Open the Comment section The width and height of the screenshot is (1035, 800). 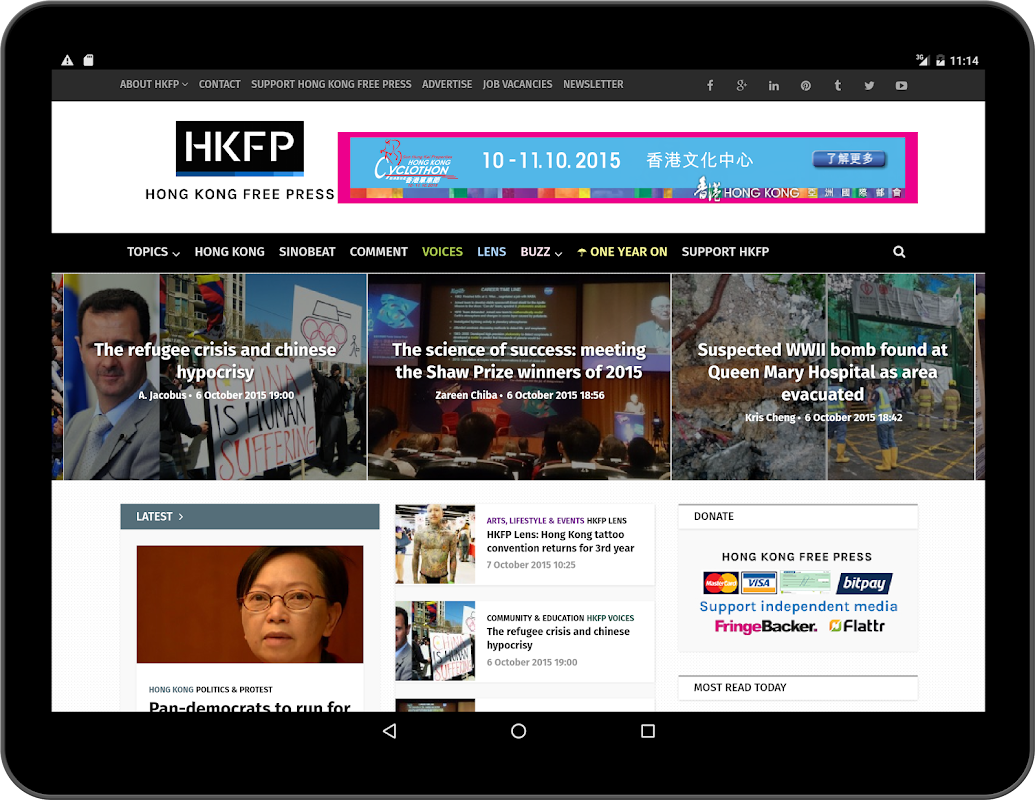(x=378, y=251)
